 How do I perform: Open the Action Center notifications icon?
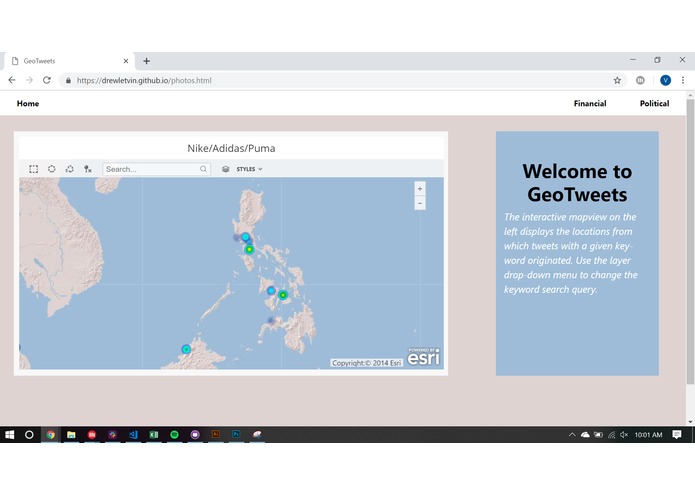coord(676,435)
